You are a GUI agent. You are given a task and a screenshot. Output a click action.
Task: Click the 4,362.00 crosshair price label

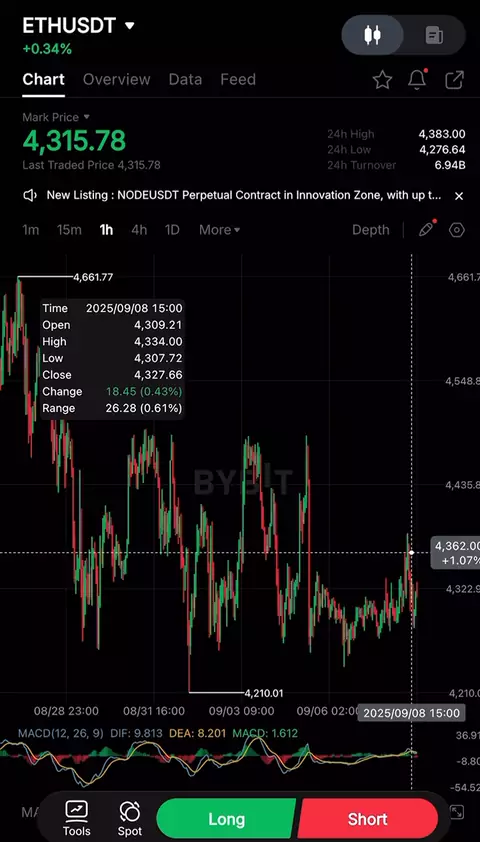click(x=456, y=553)
